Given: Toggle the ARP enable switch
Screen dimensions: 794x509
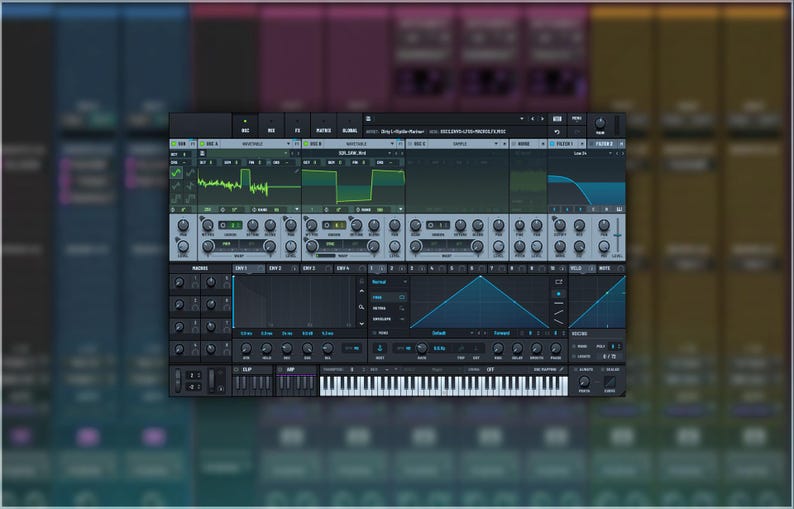Looking at the screenshot, I should pyautogui.click(x=281, y=370).
